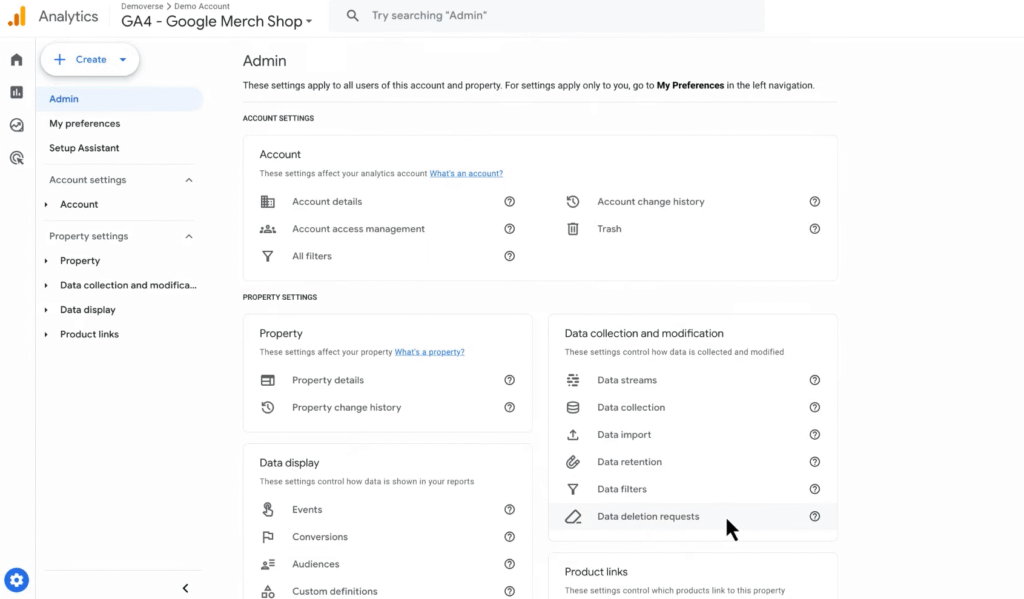Click the Events touch icon
1024x599 pixels.
tap(268, 510)
